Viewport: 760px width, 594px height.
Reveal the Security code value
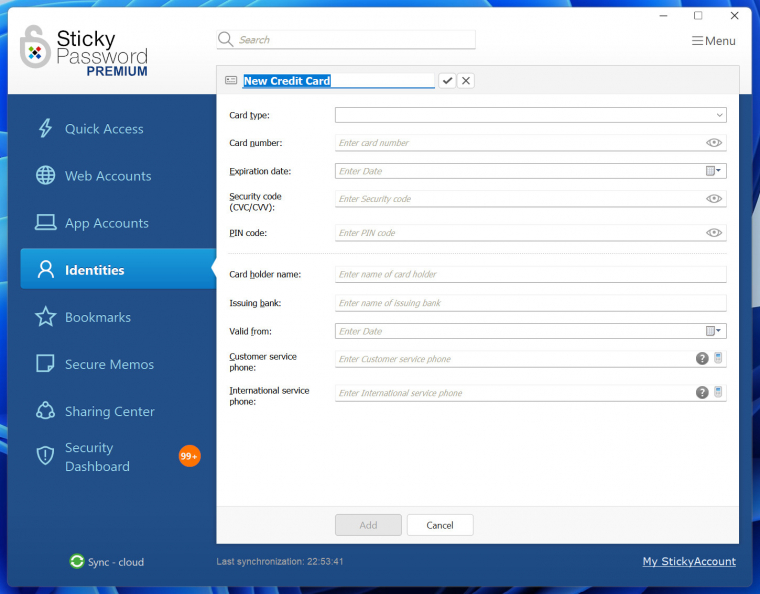pos(713,199)
